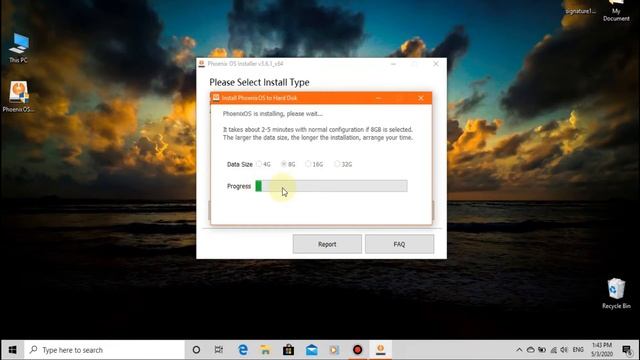The width and height of the screenshot is (640, 360).
Task: Open Cortana from the taskbar
Action: click(196, 350)
